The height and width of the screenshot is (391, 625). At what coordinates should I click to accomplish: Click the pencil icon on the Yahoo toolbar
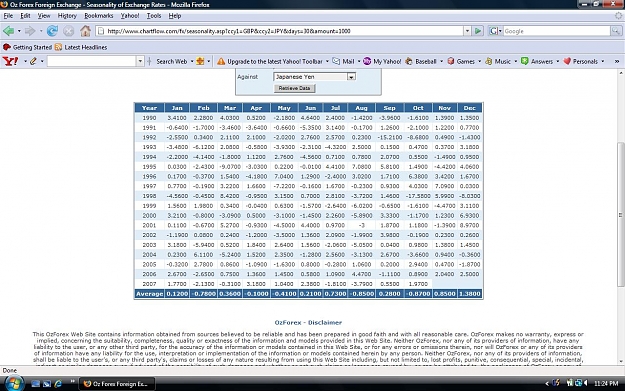coord(33,61)
